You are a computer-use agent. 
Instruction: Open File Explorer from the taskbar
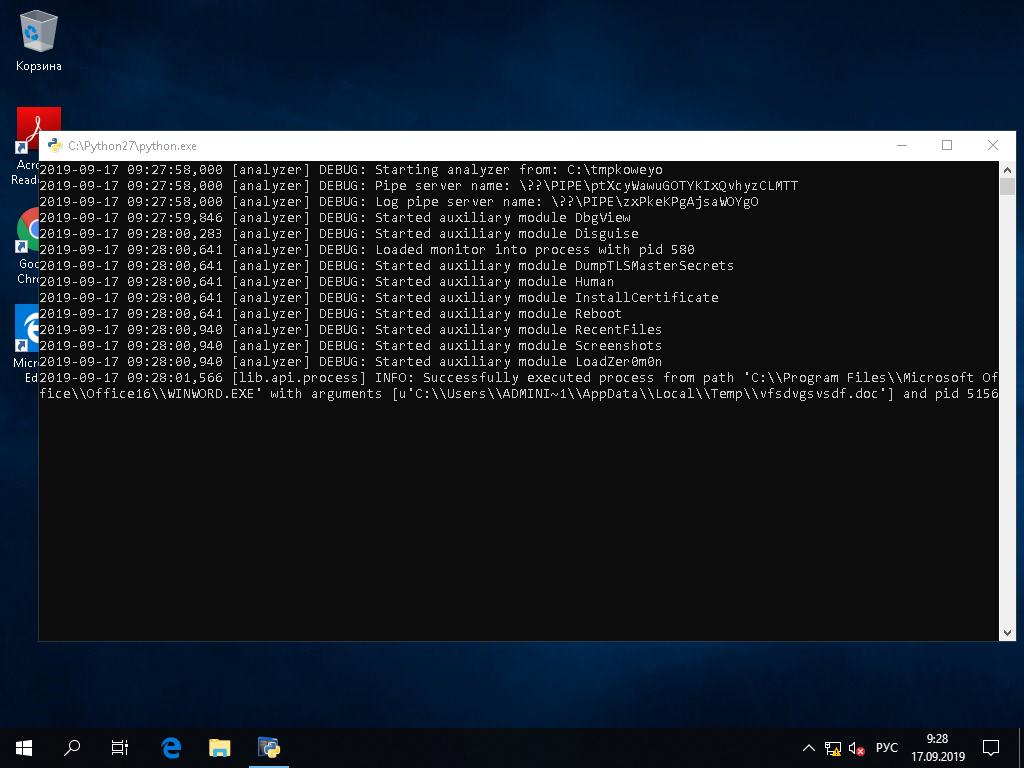coord(219,747)
